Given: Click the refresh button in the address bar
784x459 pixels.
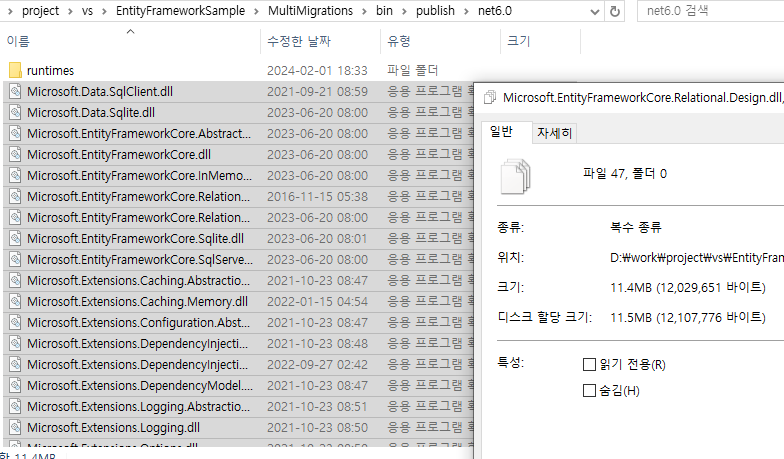Looking at the screenshot, I should (x=615, y=11).
